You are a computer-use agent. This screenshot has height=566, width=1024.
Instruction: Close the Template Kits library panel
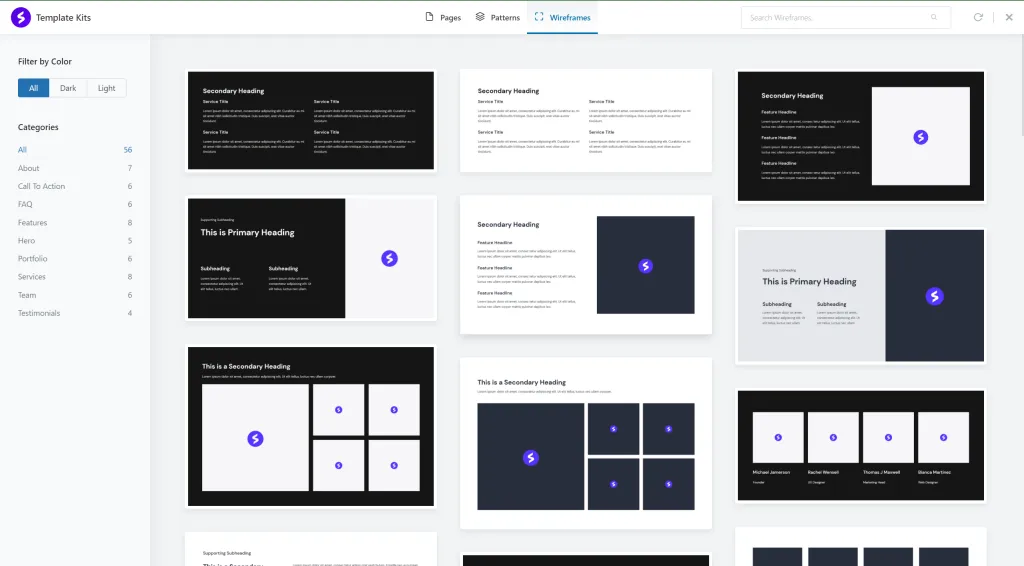[1008, 17]
